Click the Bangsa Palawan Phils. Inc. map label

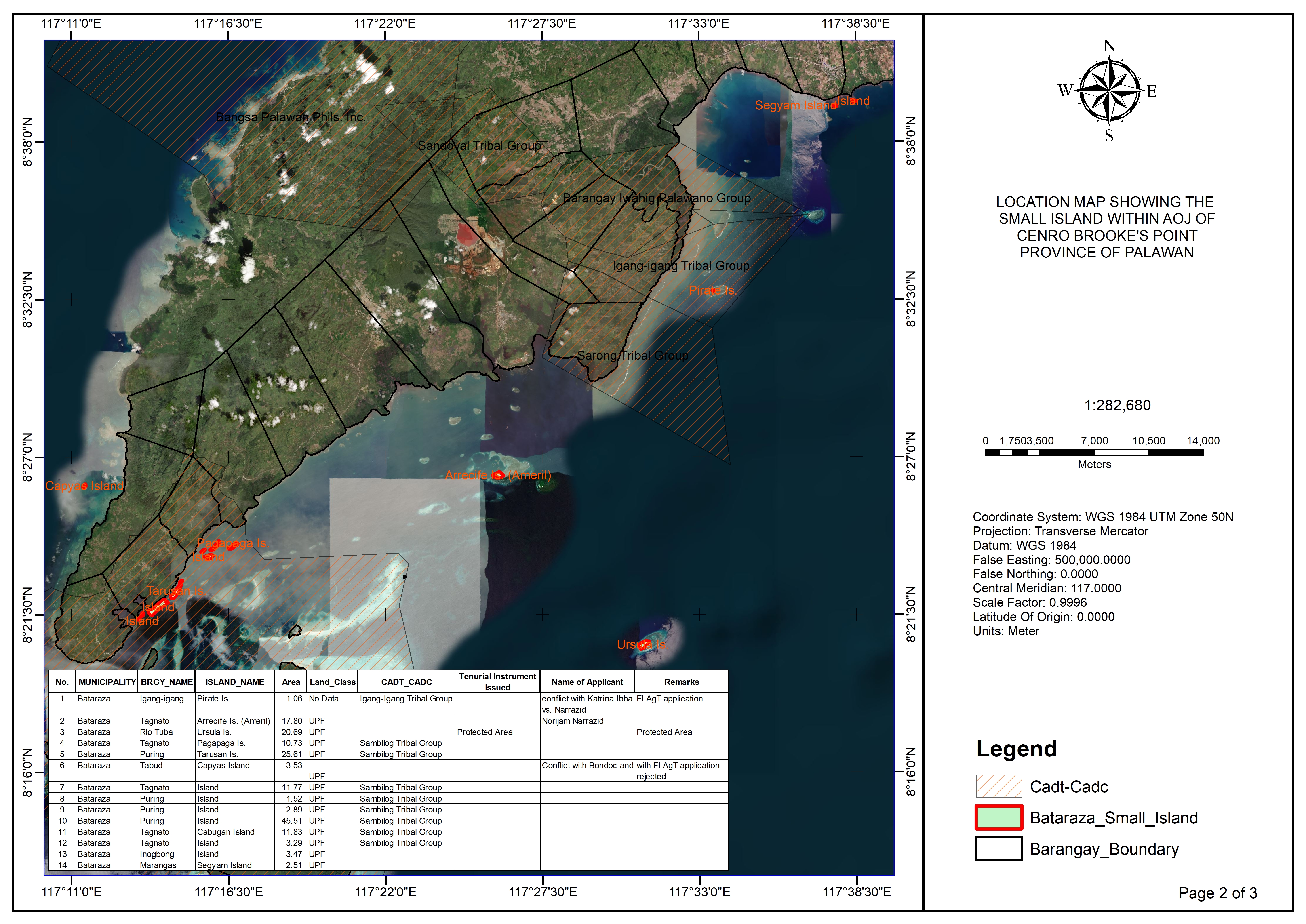click(x=290, y=117)
